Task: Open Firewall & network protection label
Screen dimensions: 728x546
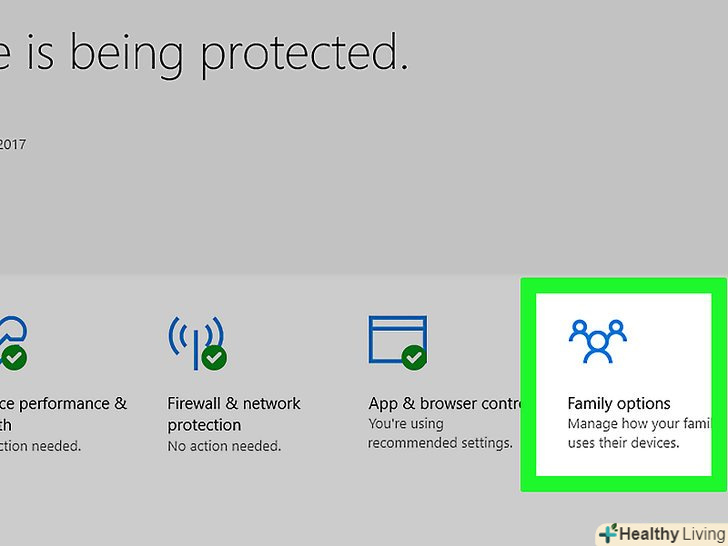Action: [233, 413]
